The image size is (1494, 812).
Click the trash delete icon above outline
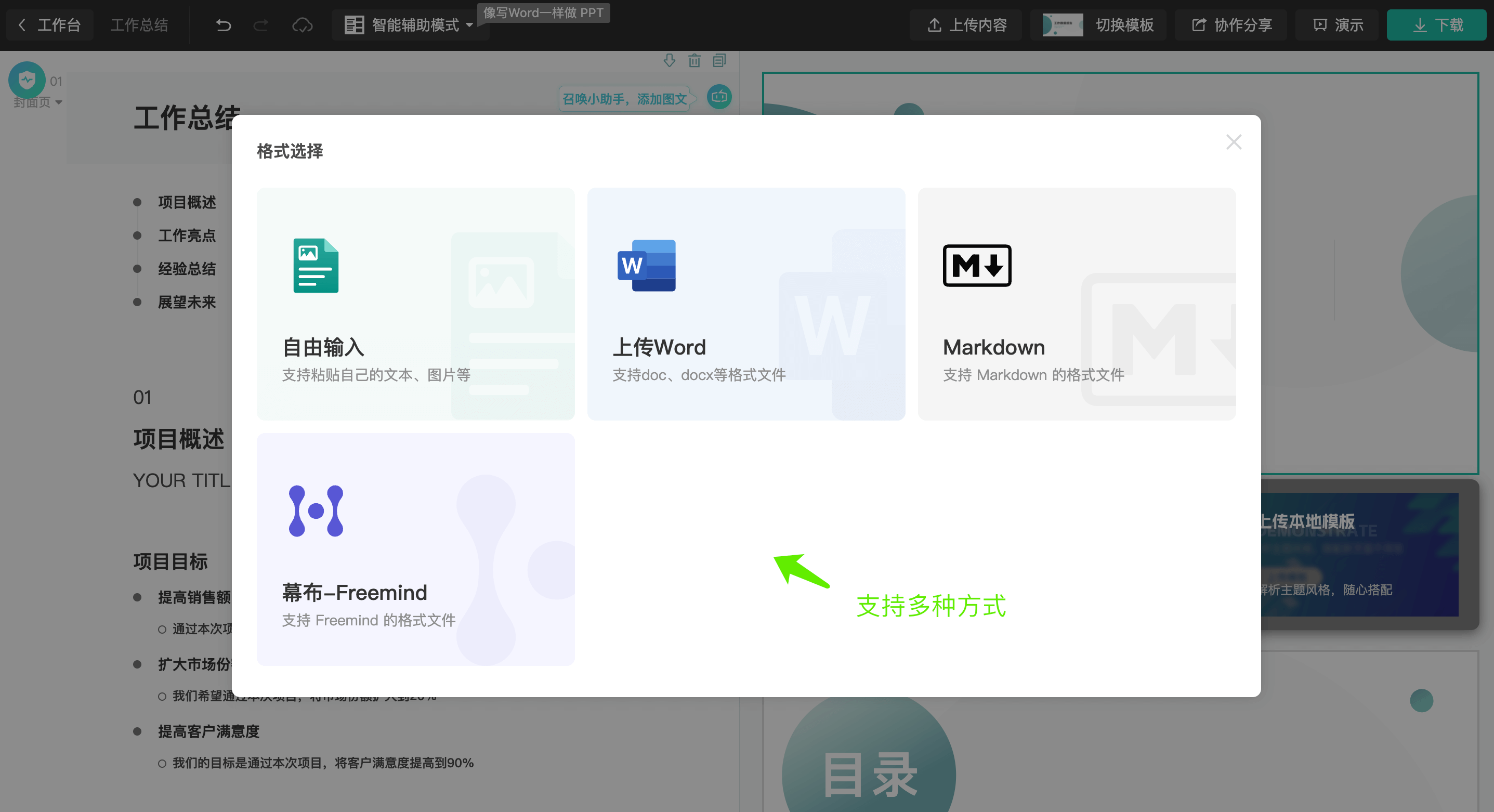[694, 60]
